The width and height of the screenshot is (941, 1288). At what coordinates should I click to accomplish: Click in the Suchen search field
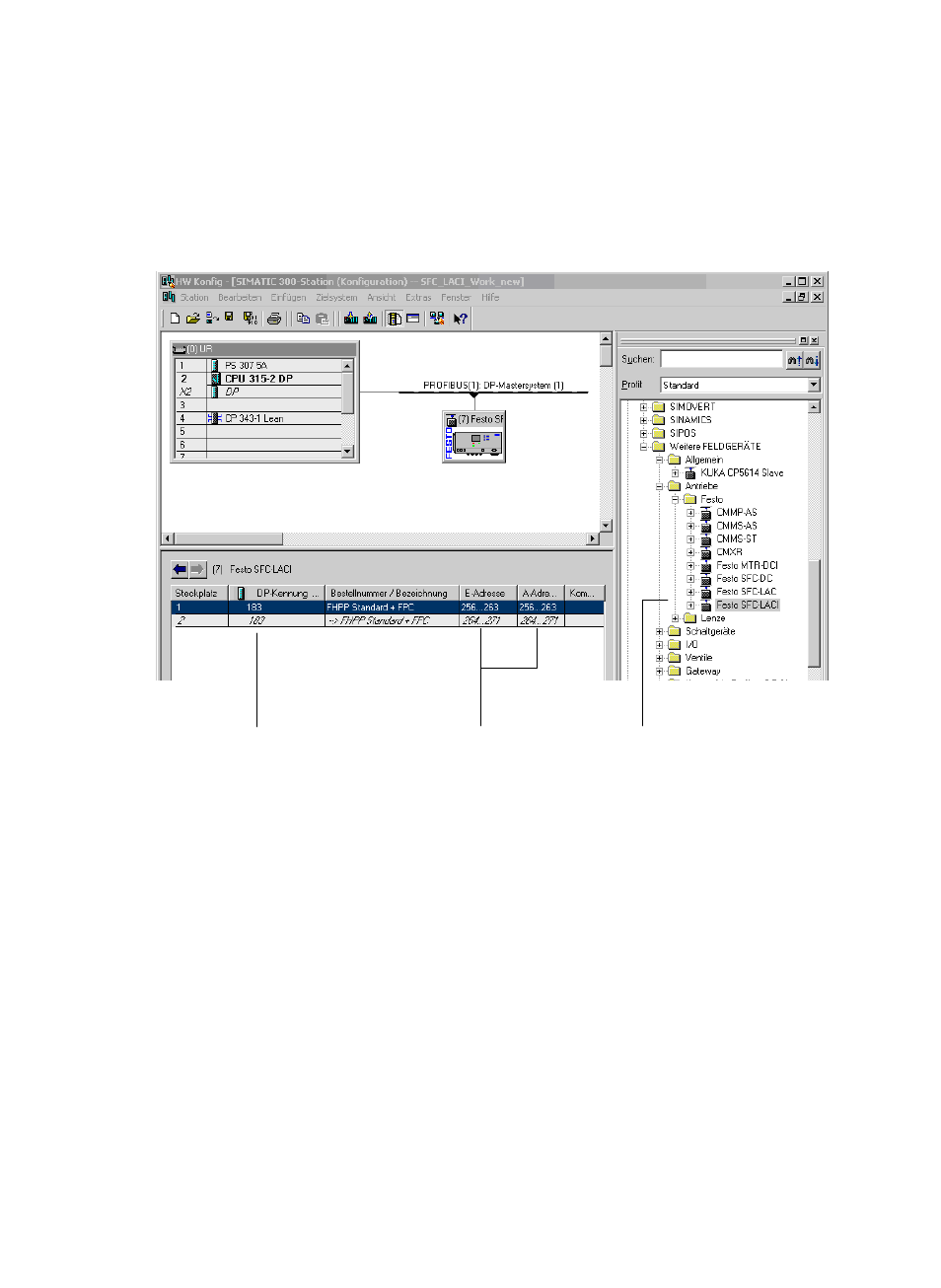click(721, 360)
